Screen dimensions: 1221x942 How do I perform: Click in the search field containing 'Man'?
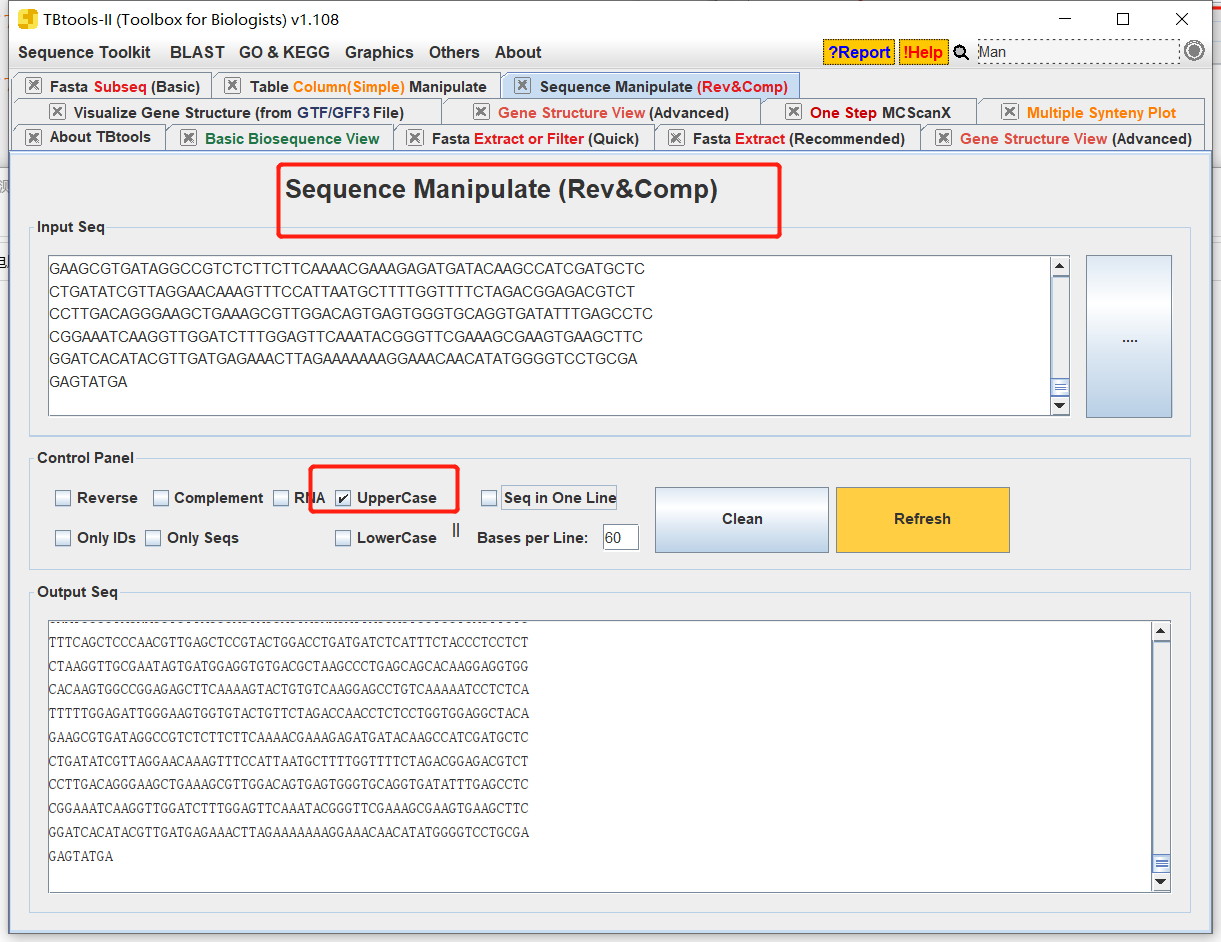tap(1078, 52)
